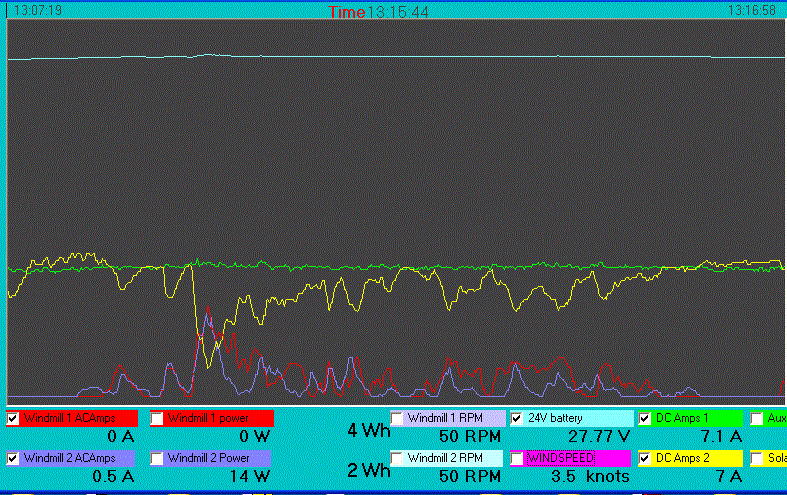Check the Windmill 2 Power checkbox

coord(157,458)
